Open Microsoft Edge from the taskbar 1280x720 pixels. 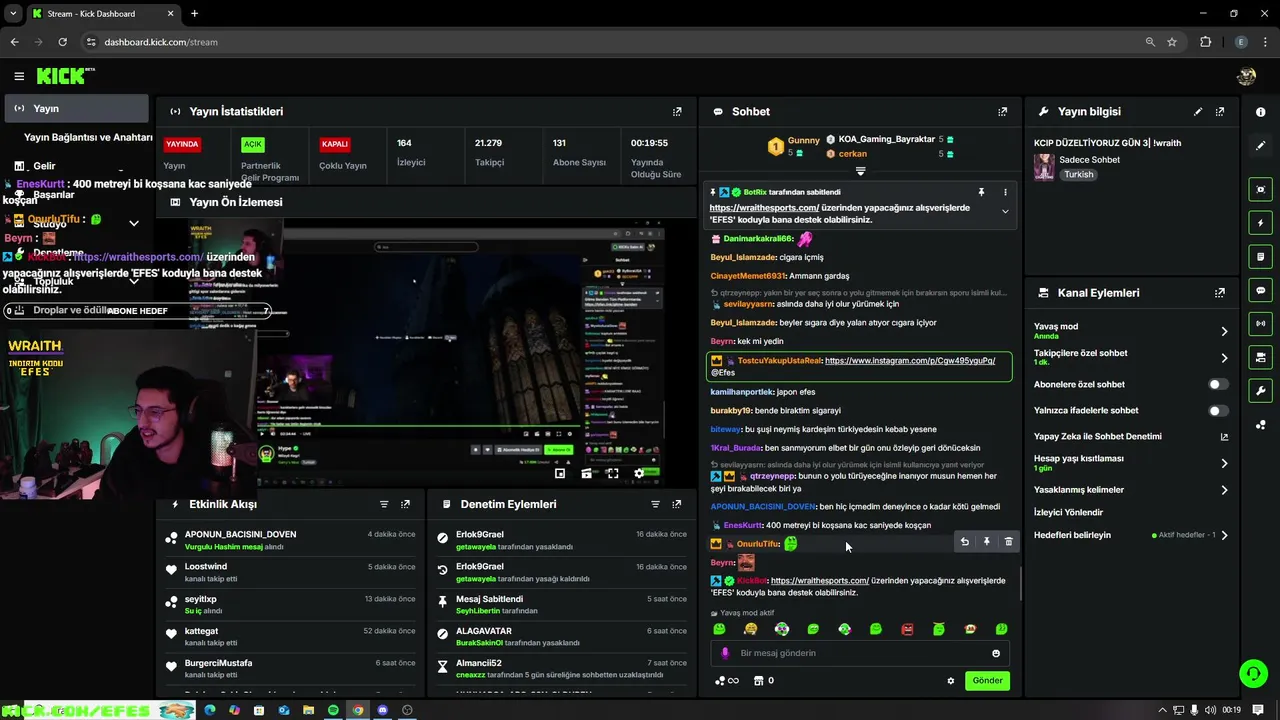point(210,710)
